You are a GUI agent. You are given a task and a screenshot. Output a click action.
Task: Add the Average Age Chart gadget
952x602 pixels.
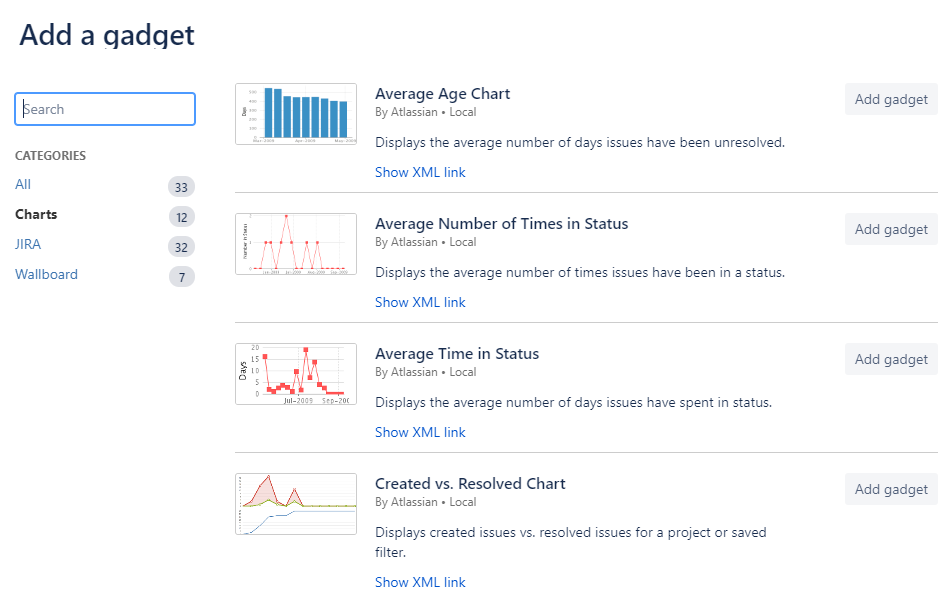(891, 99)
